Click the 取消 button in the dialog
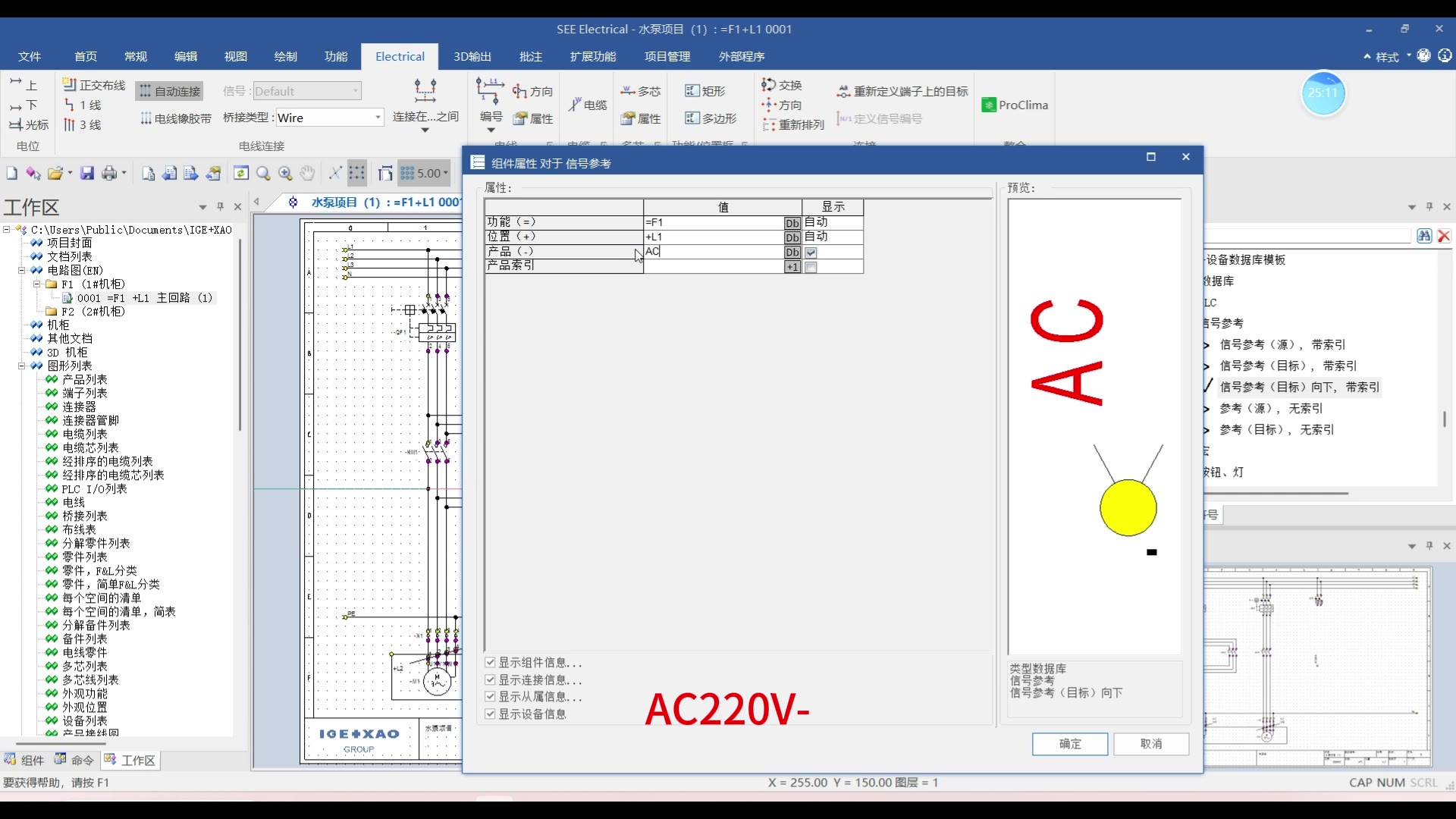This screenshot has width=1456, height=819. (1151, 744)
